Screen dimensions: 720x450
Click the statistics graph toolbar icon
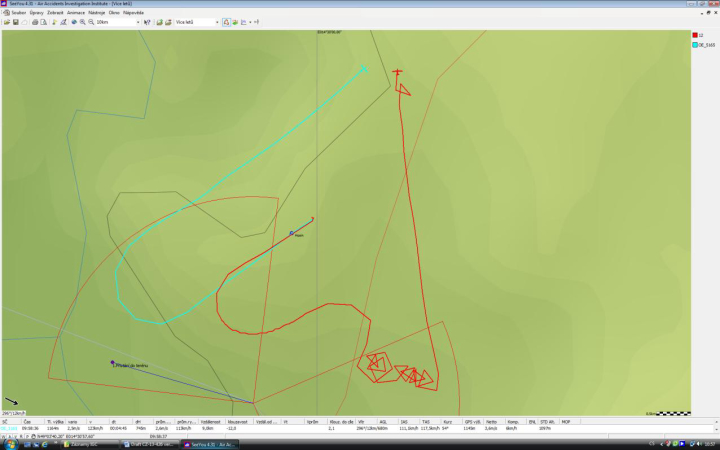[x=243, y=22]
